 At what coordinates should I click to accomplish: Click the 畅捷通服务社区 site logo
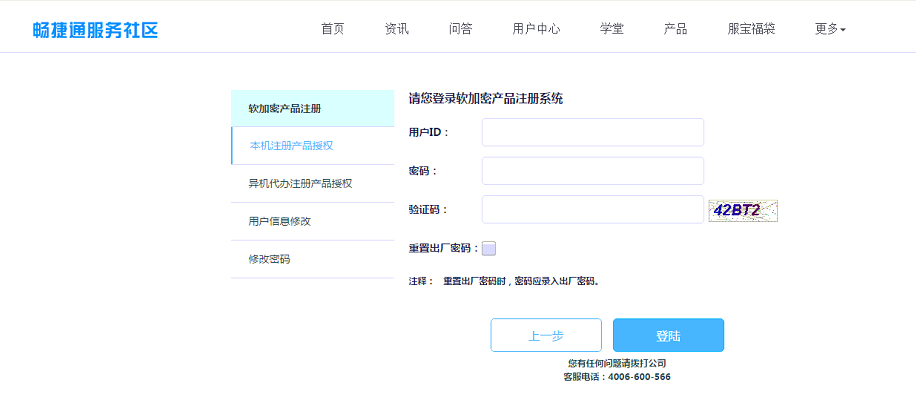tap(95, 30)
